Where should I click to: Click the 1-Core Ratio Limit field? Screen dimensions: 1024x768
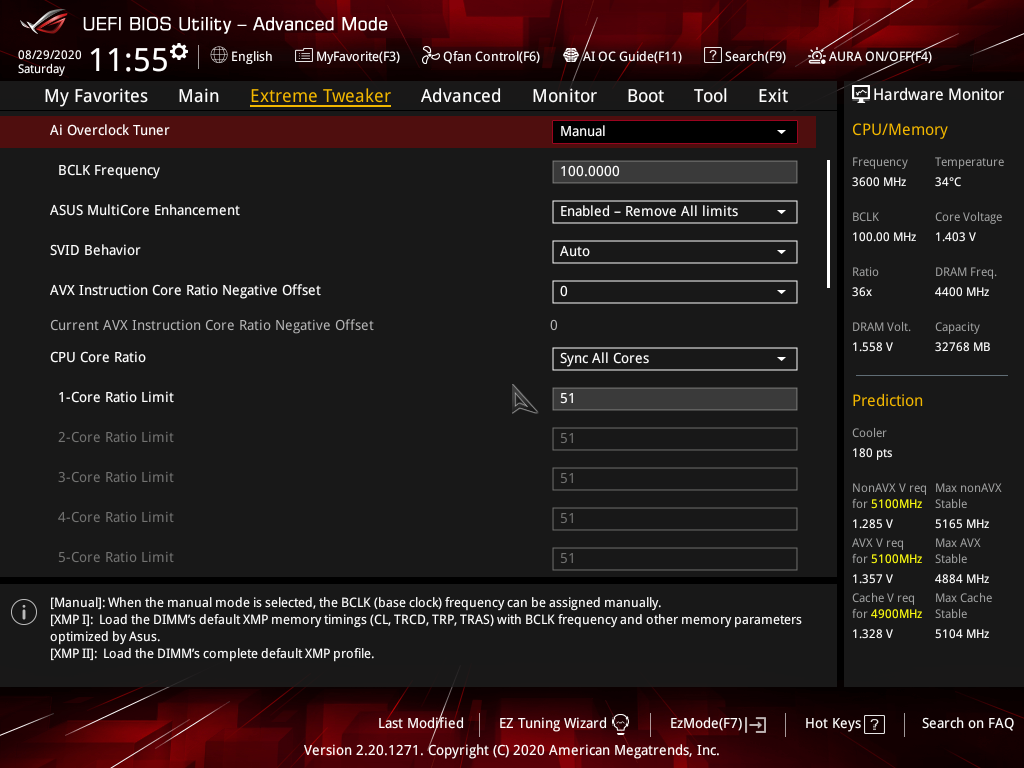coord(675,398)
